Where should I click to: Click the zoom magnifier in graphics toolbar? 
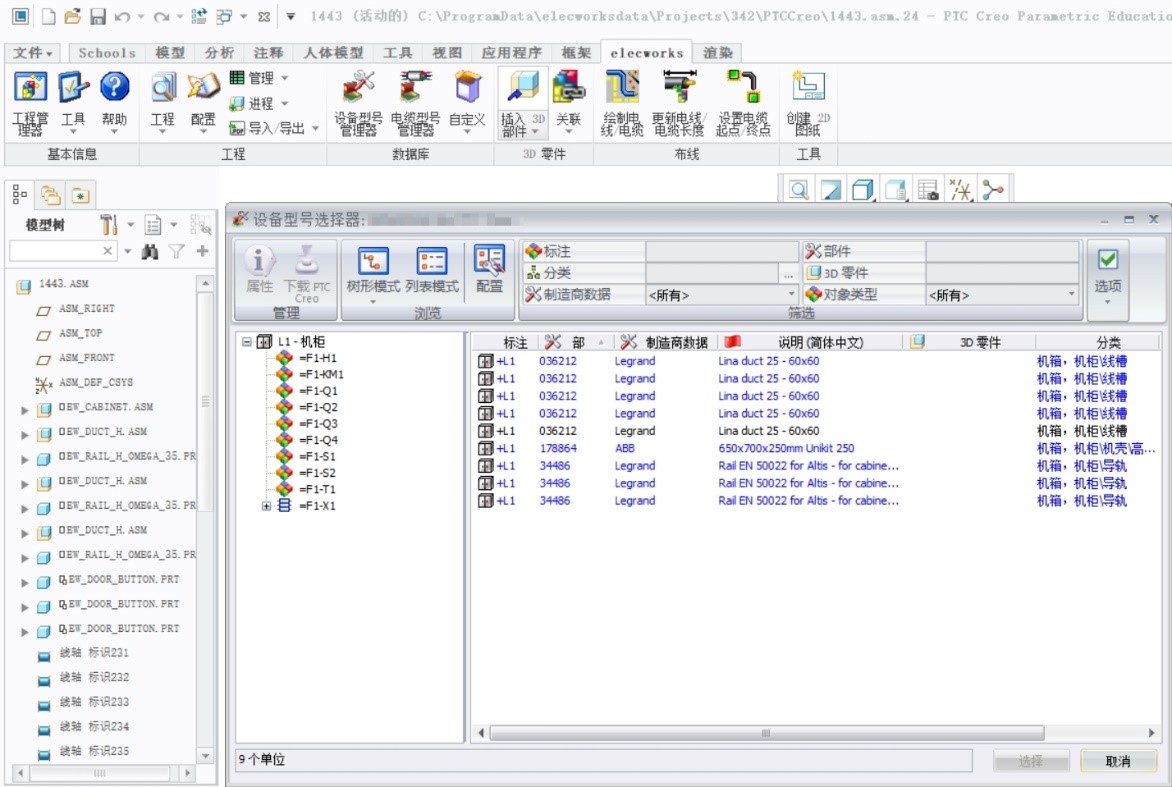point(798,191)
